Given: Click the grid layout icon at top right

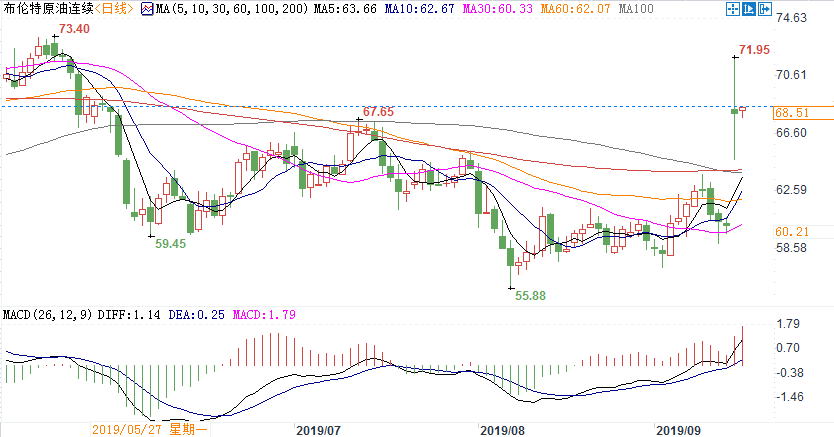Looking at the screenshot, I should (747, 9).
